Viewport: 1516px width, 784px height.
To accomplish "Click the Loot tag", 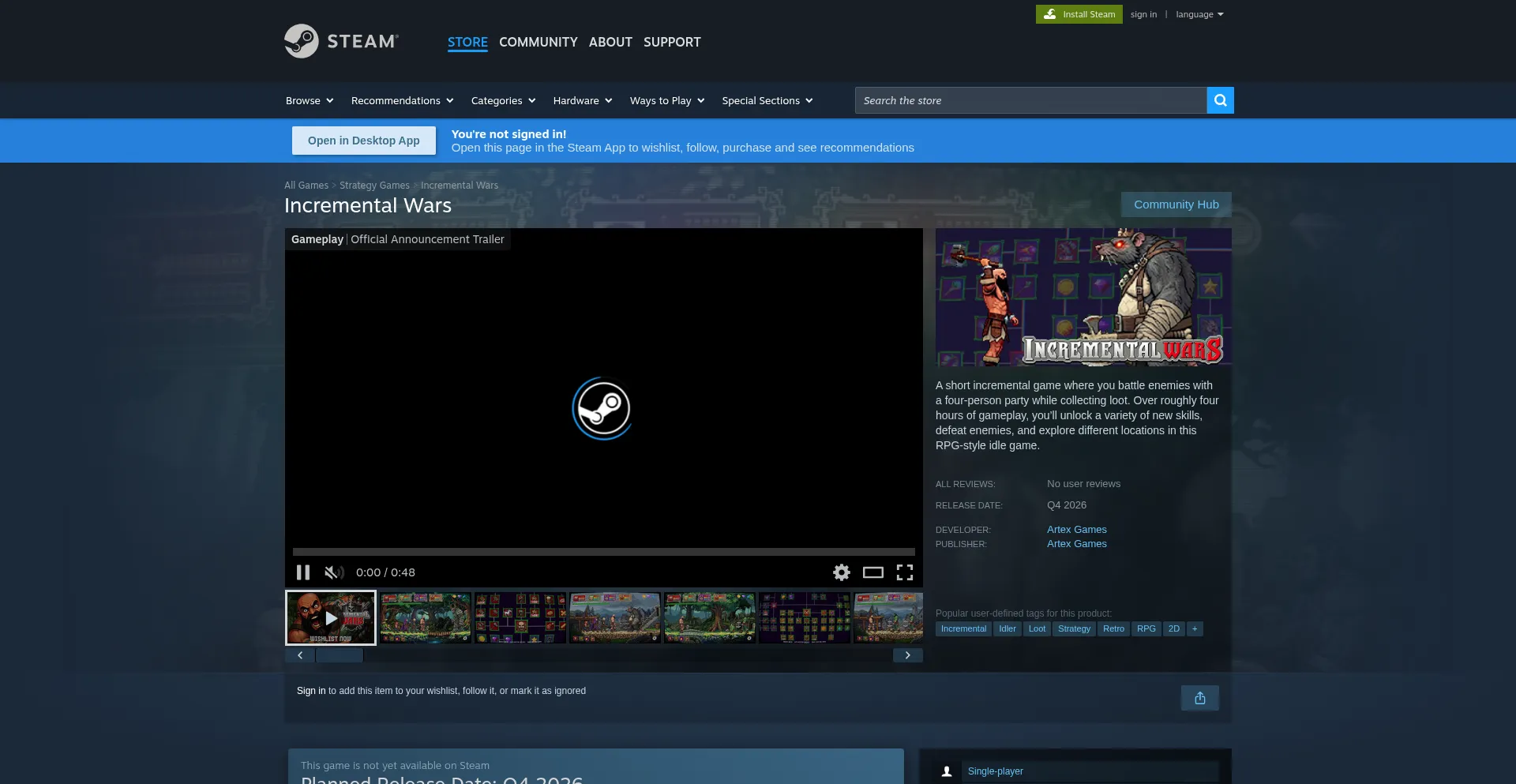I will (1037, 629).
